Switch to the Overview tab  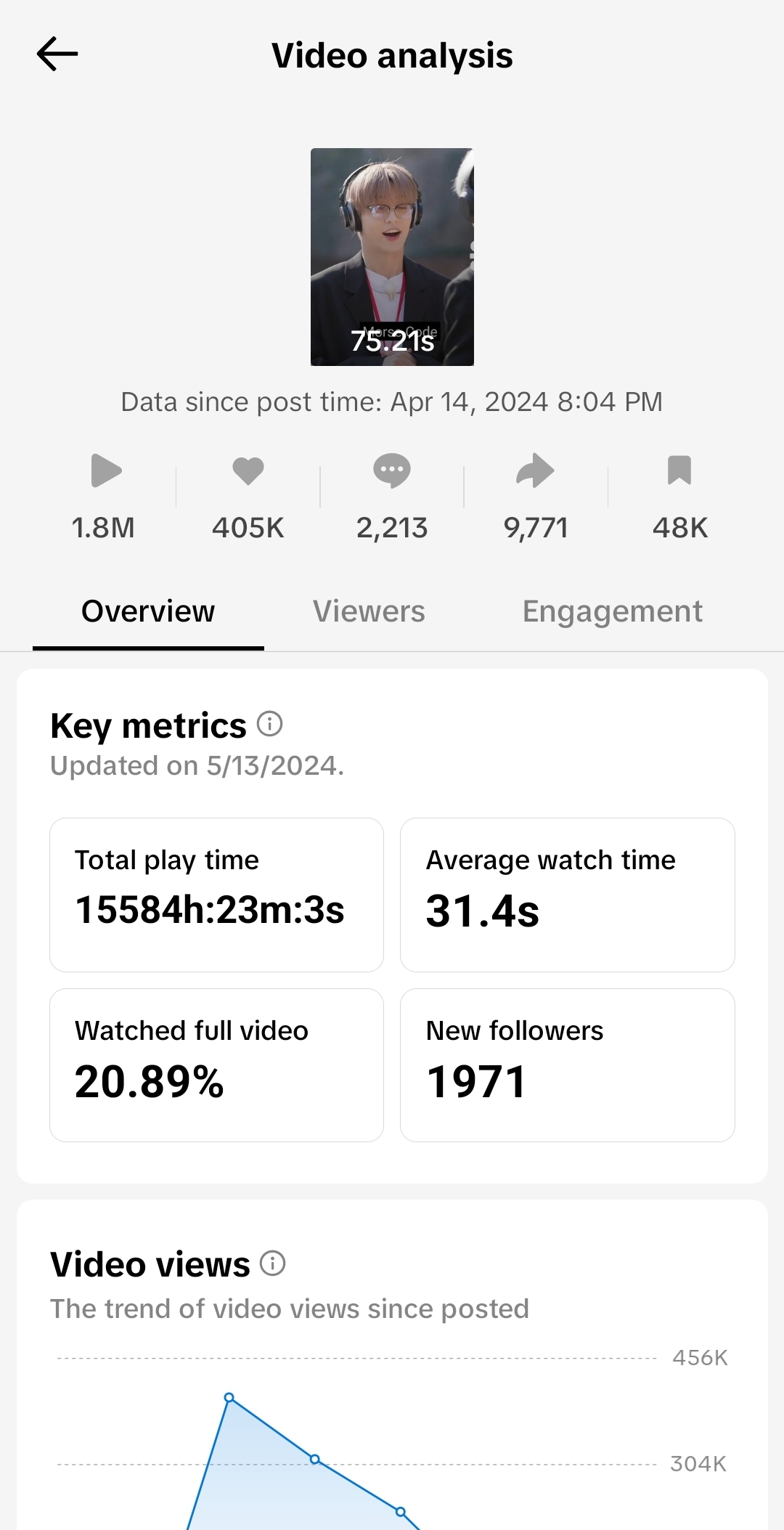point(148,611)
